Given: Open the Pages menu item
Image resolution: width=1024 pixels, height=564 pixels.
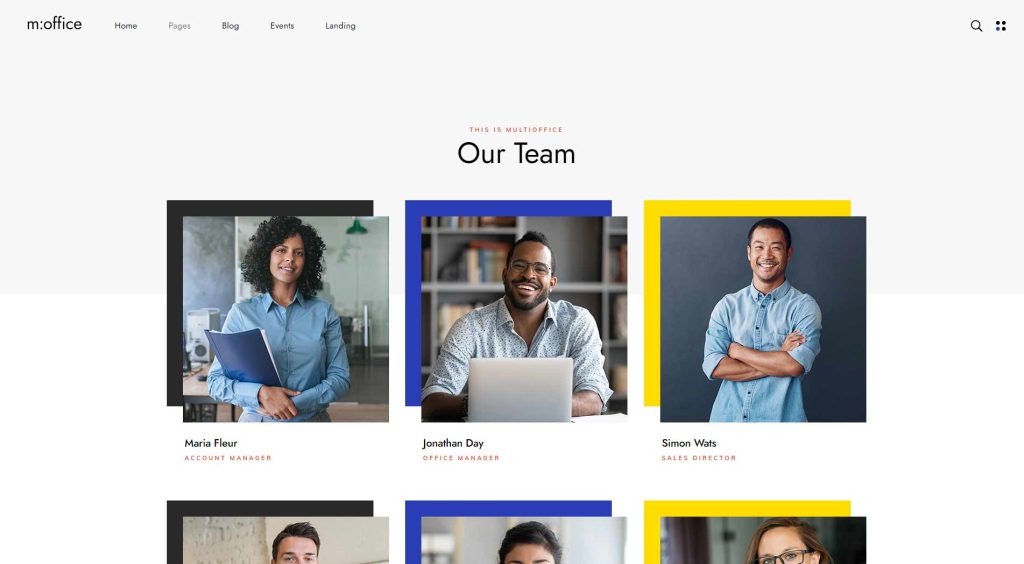Looking at the screenshot, I should [x=180, y=26].
